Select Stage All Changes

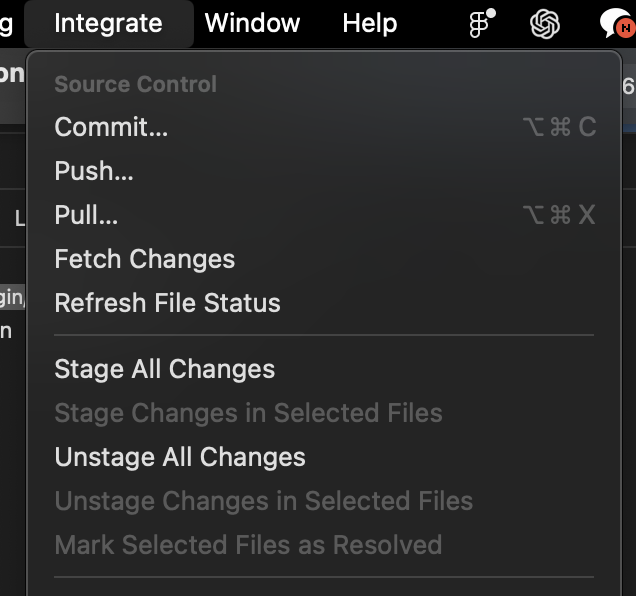tap(164, 369)
